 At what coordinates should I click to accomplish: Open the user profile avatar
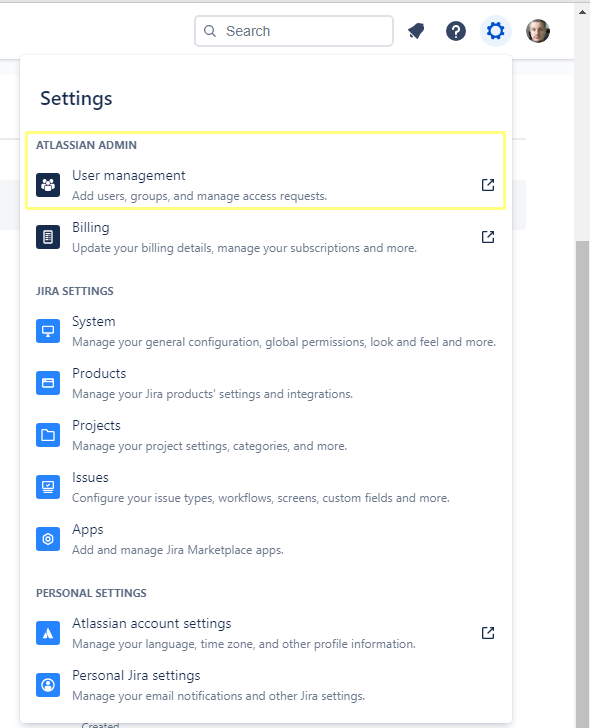pyautogui.click(x=538, y=31)
